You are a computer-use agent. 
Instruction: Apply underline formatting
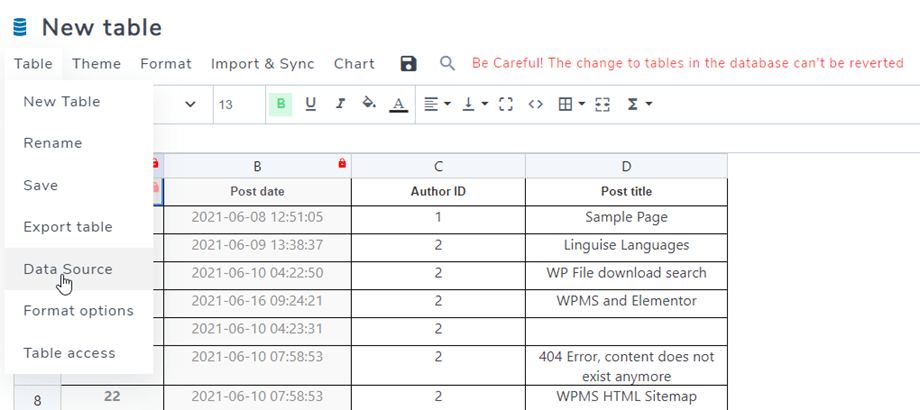[310, 104]
